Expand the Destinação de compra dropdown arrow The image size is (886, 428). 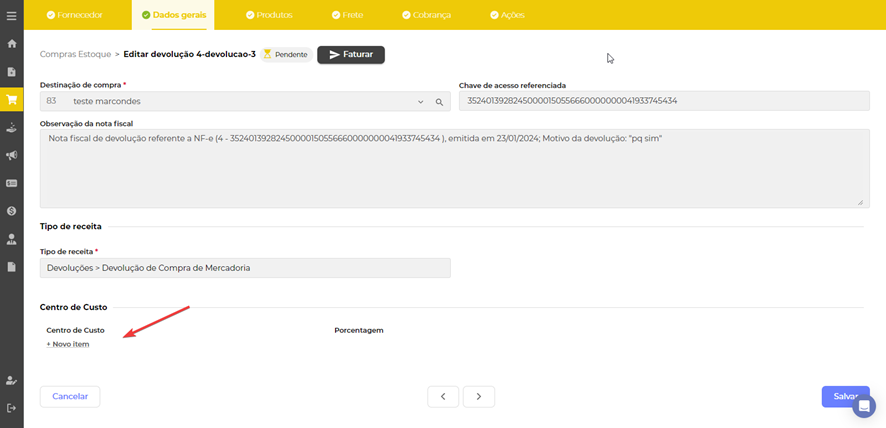tap(421, 102)
